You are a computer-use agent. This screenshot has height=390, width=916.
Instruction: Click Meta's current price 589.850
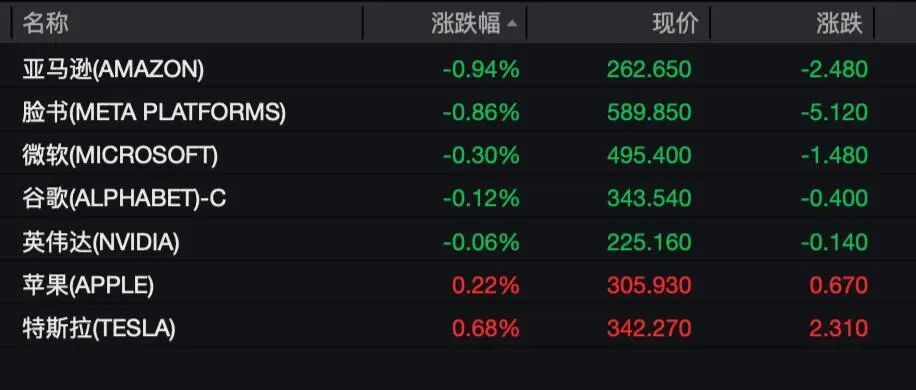649,112
